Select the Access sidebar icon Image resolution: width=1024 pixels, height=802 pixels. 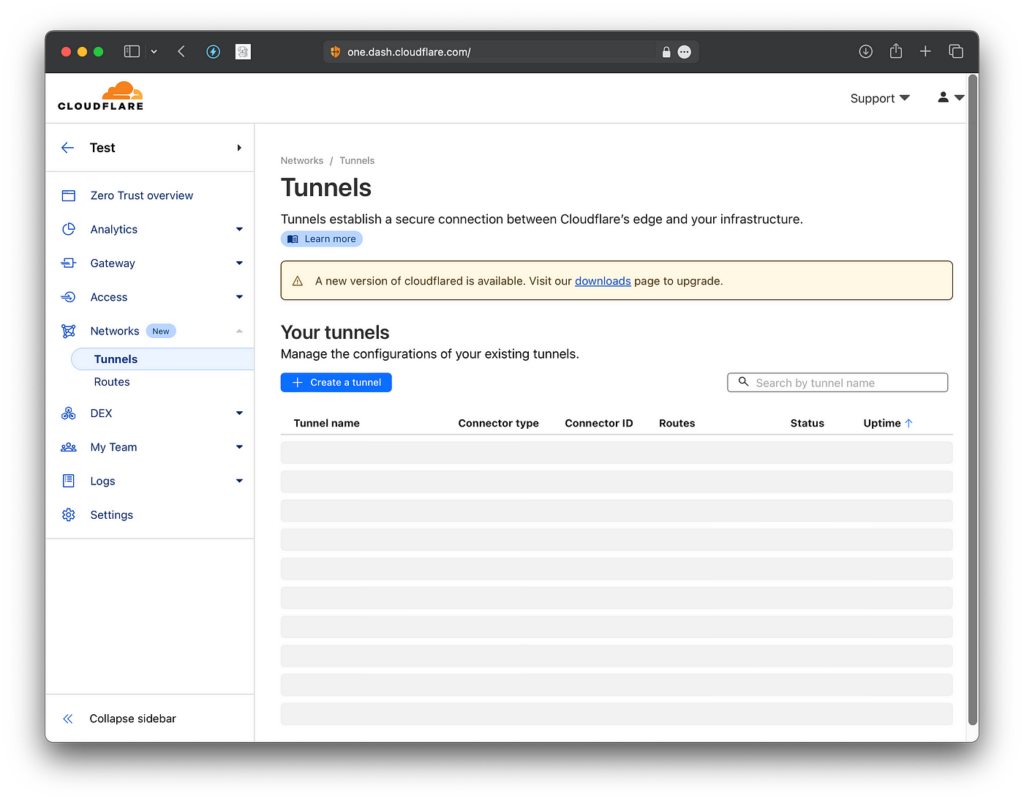67,297
